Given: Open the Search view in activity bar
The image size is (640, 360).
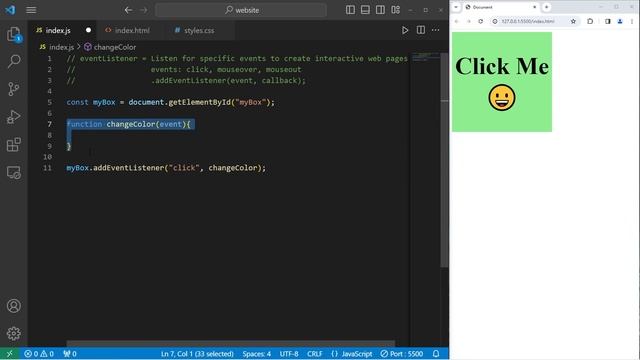Looking at the screenshot, I should tap(13, 62).
